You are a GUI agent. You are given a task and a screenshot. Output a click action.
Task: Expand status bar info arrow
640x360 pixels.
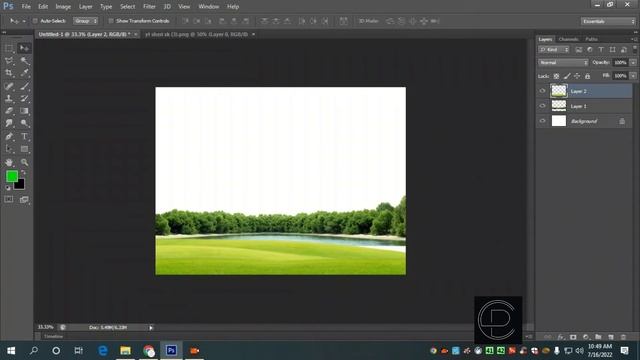tap(151, 327)
